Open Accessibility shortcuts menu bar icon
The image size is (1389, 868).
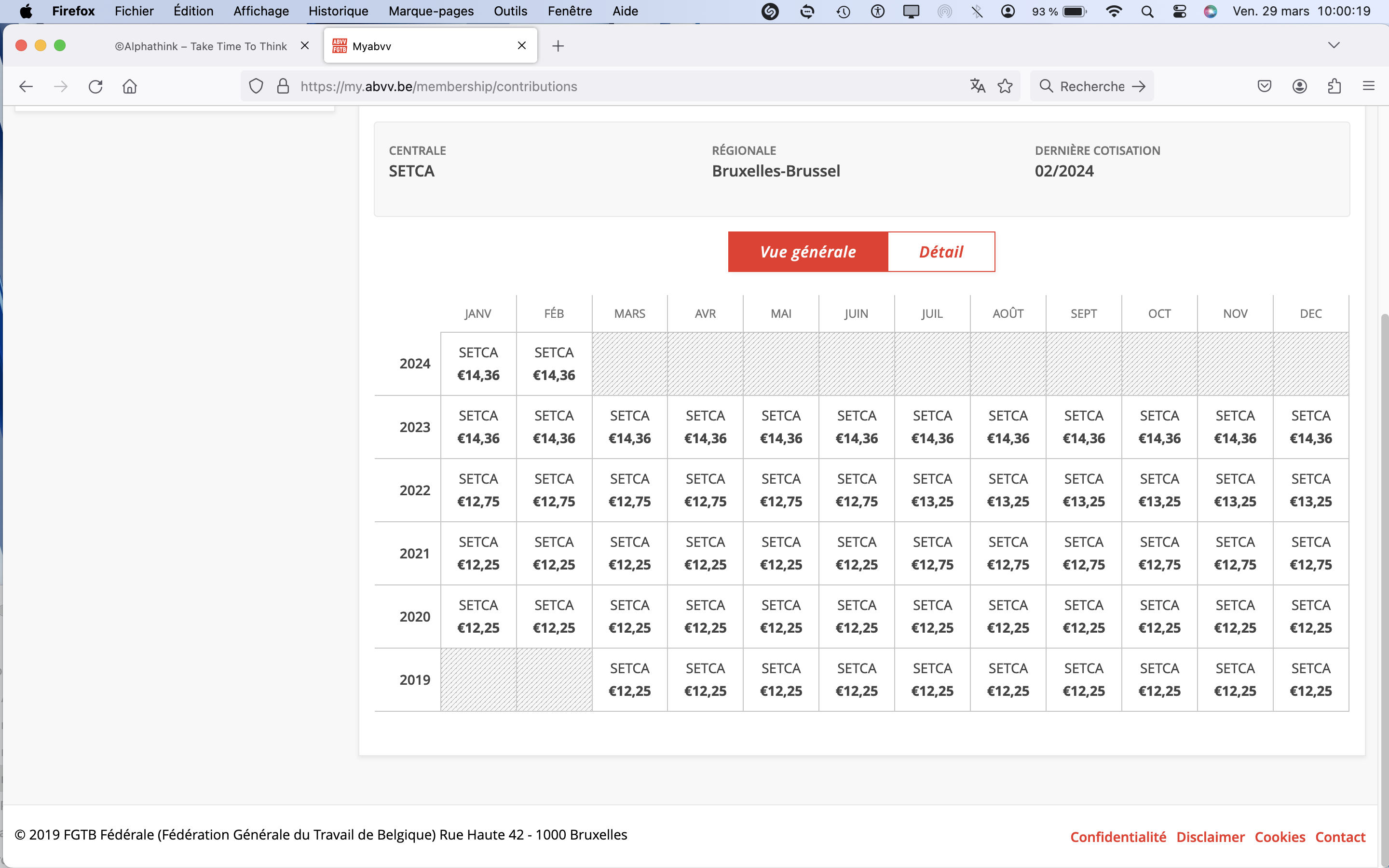(x=878, y=11)
